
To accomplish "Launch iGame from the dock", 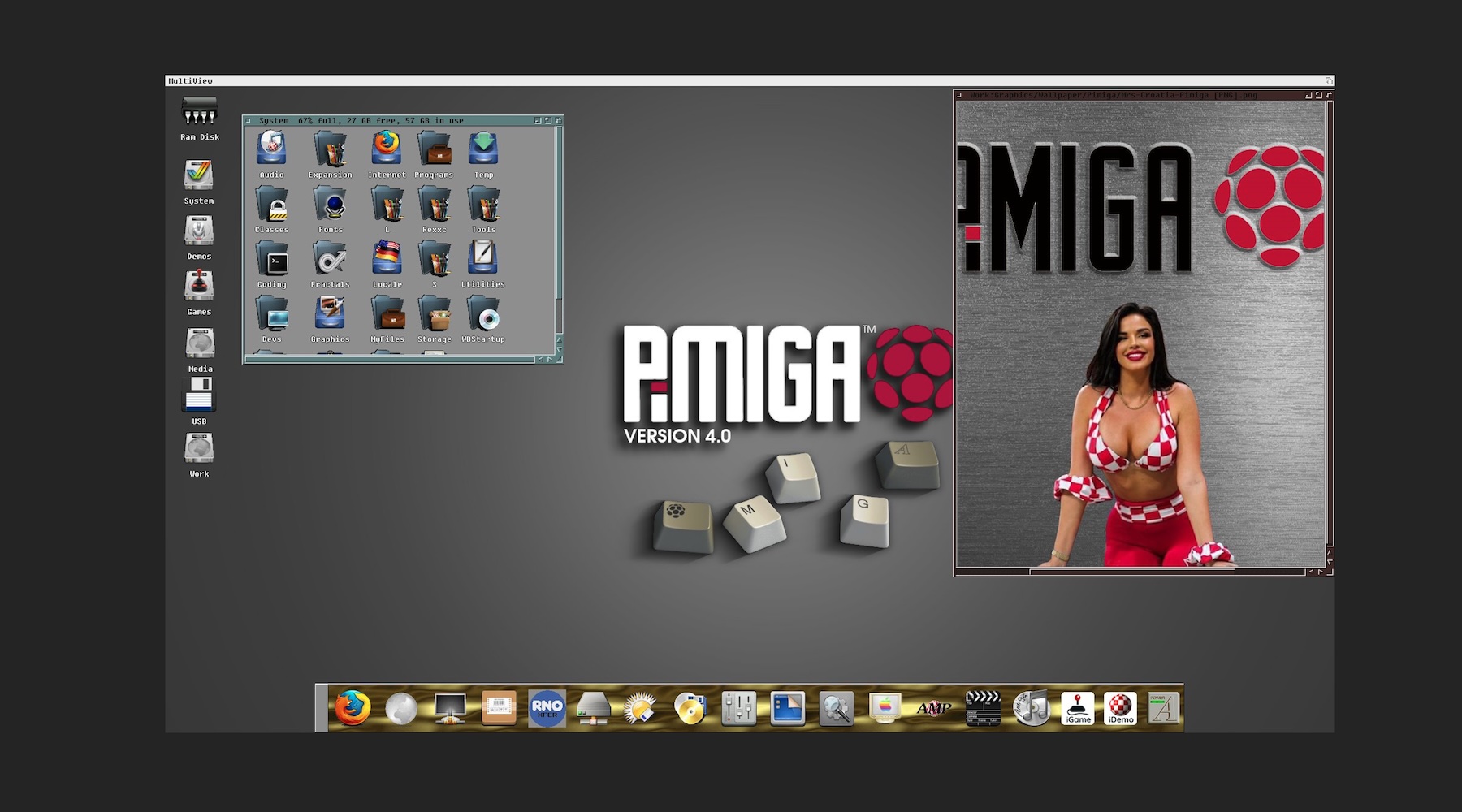I will (x=1078, y=708).
